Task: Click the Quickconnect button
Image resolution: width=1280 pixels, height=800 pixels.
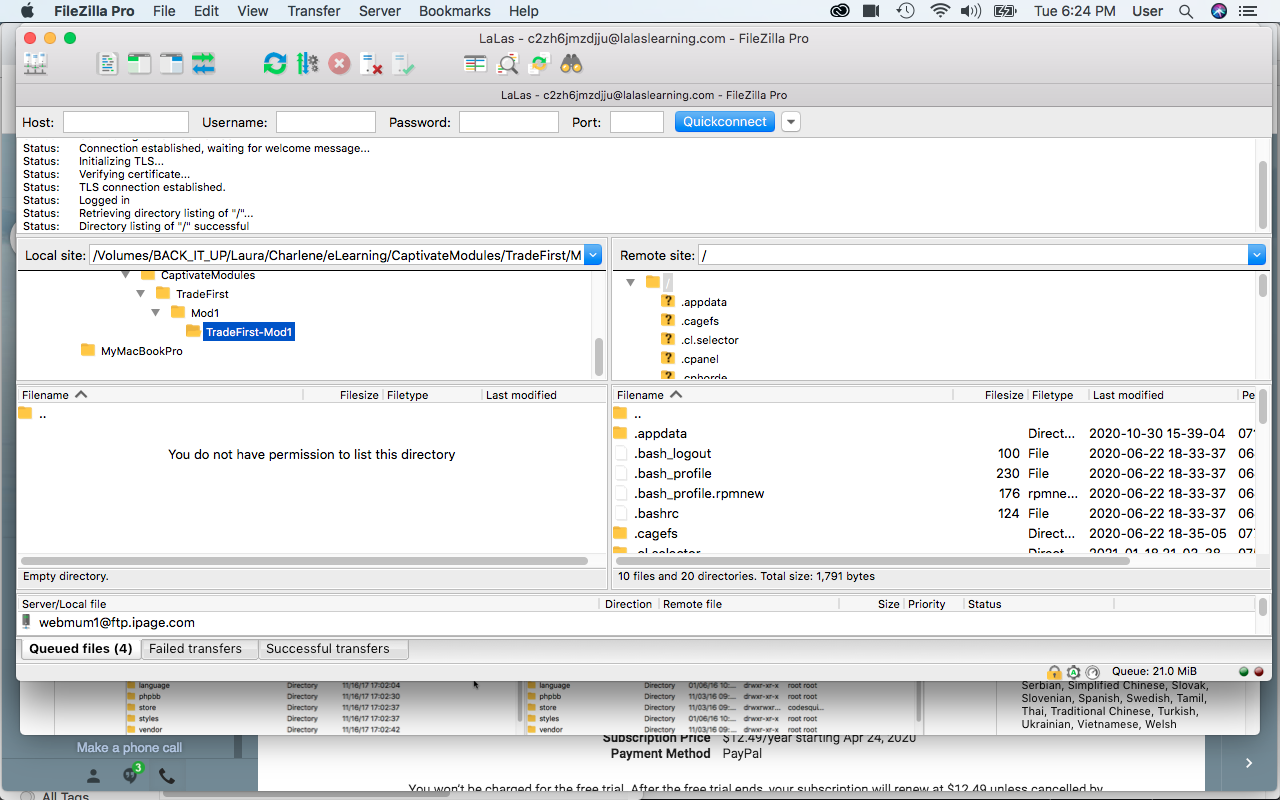Action: pyautogui.click(x=724, y=122)
